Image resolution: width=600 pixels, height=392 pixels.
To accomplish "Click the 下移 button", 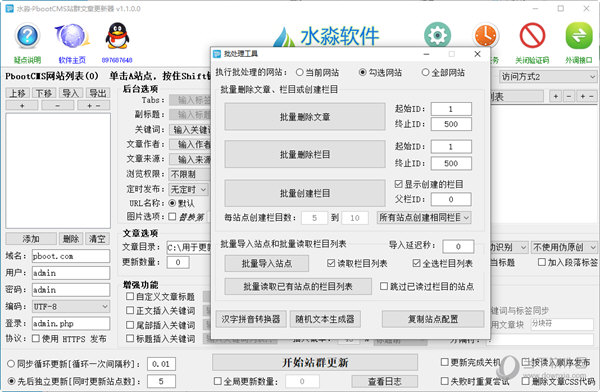I will point(44,93).
